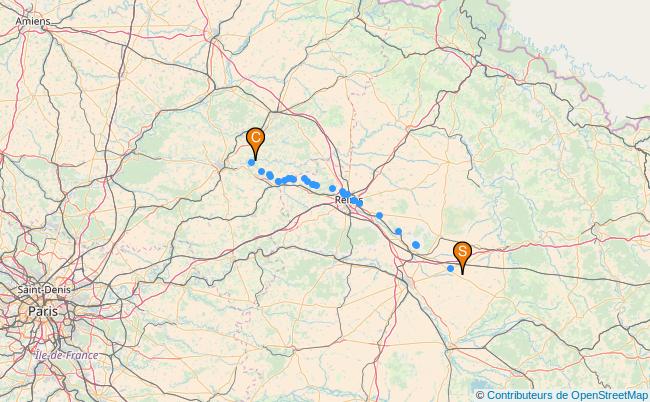650x402 pixels.
Task: Click the © copyright symbol in the map attribution
Action: 480,395
